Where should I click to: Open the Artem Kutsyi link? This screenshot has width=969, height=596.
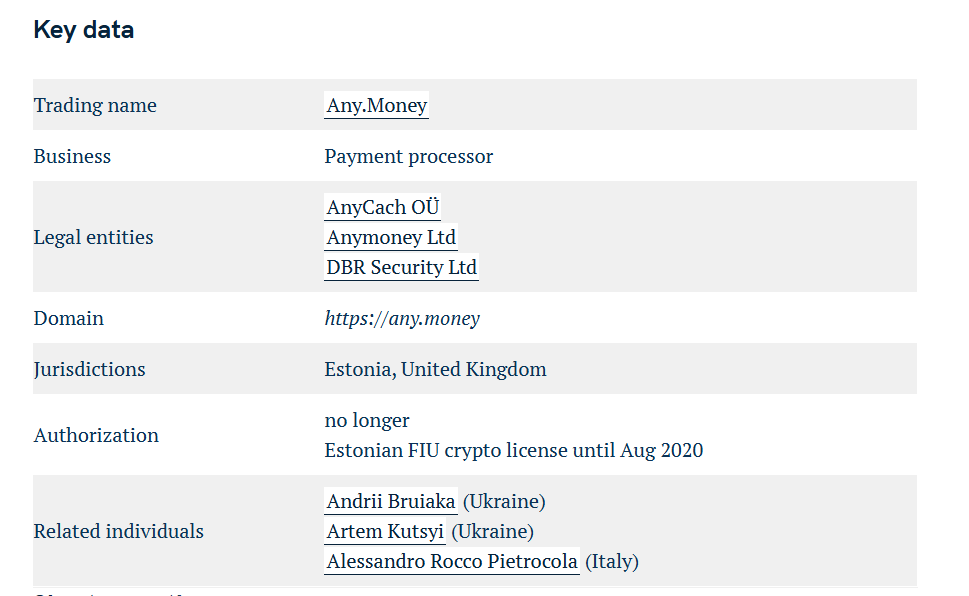[x=385, y=532]
